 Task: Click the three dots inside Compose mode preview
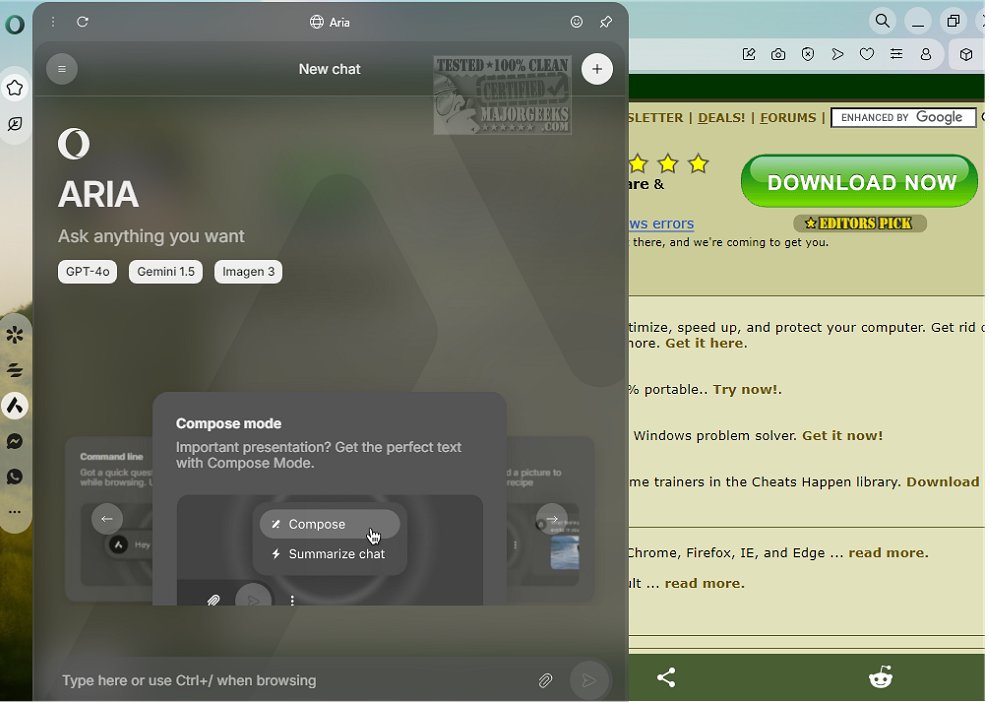click(x=292, y=600)
